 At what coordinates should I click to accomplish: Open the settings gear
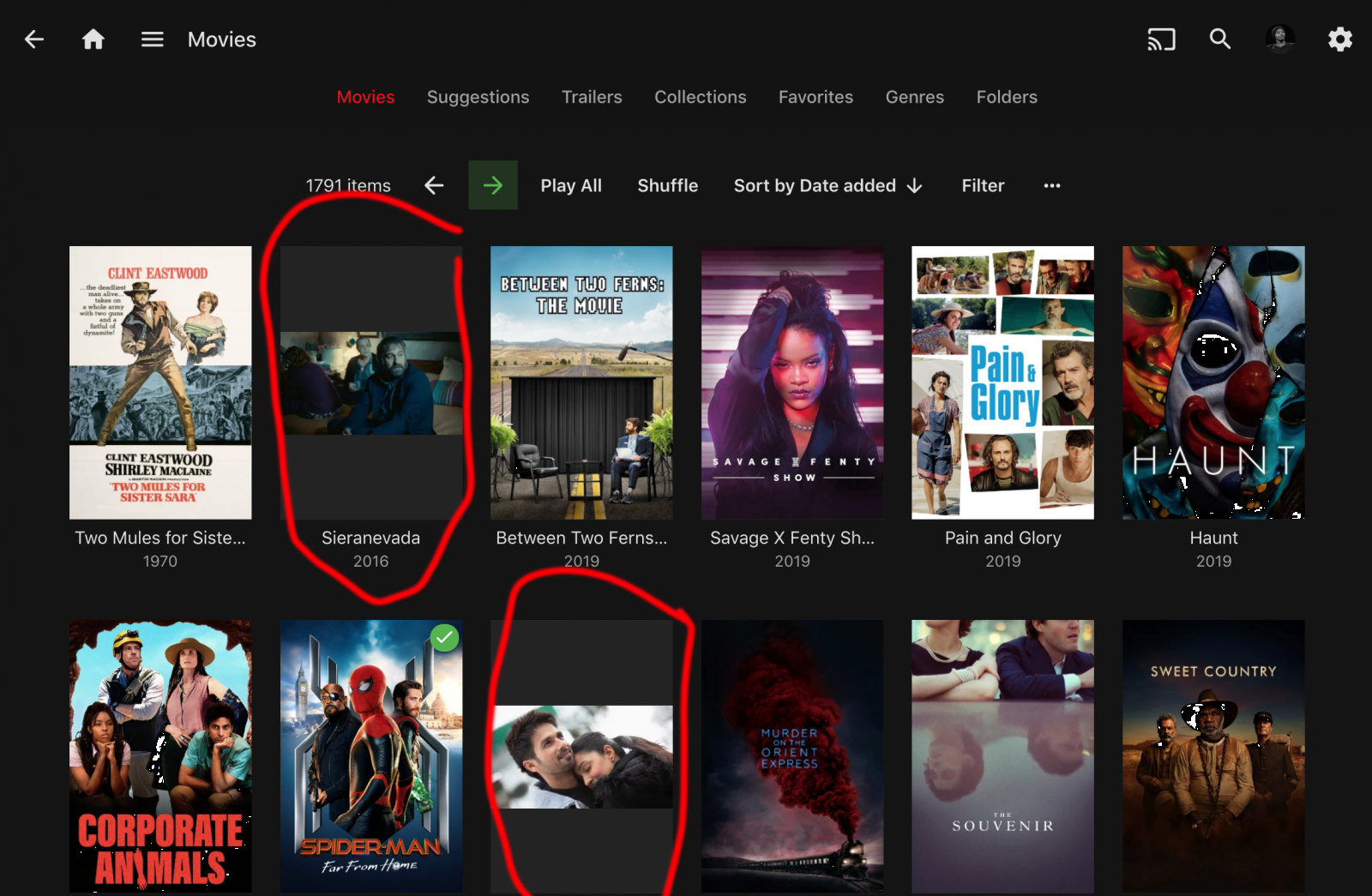coord(1340,39)
